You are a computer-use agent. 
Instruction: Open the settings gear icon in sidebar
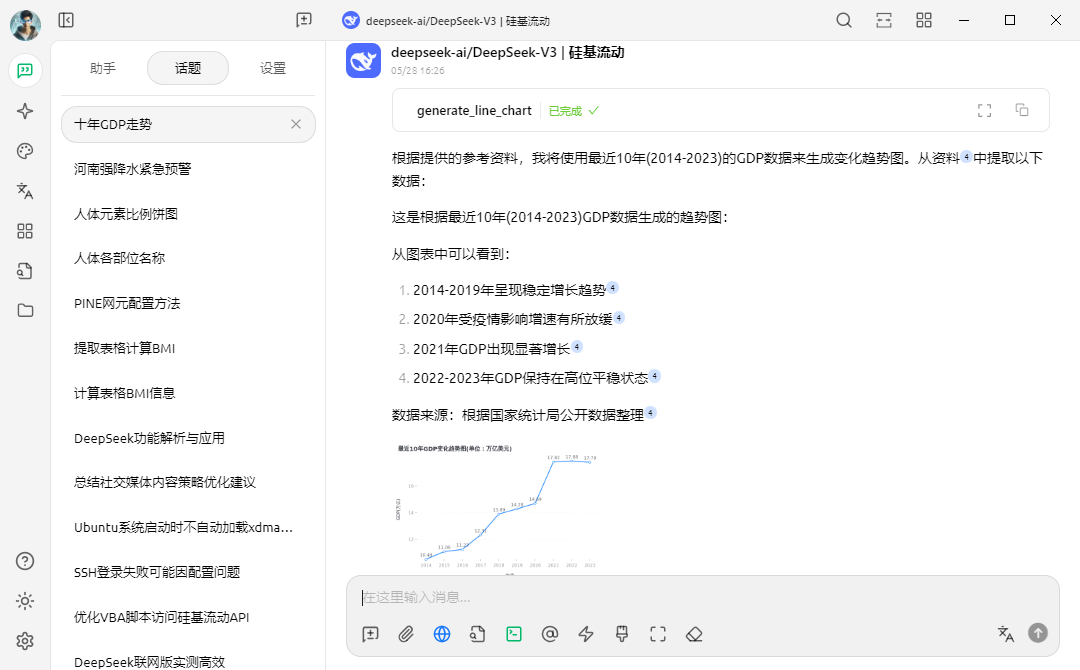(25, 641)
